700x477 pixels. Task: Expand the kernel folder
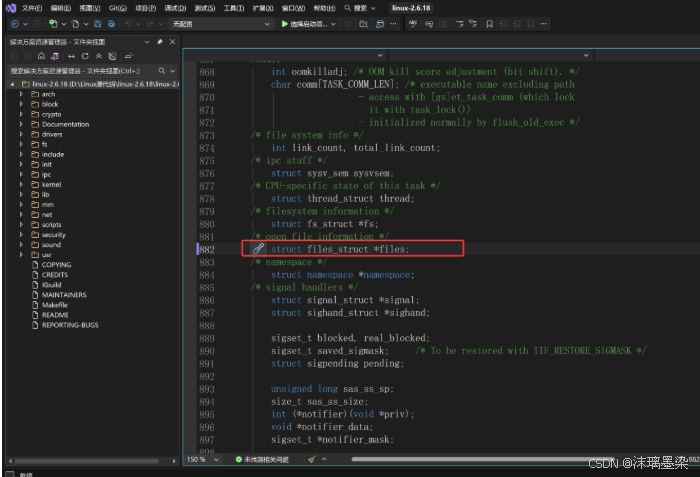pyautogui.click(x=21, y=184)
